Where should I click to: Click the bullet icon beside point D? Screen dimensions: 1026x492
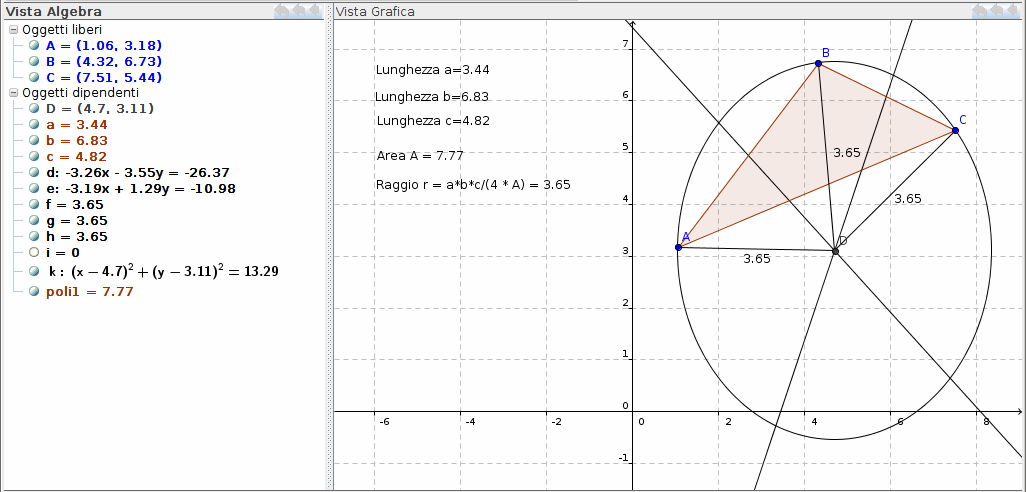(x=34, y=108)
